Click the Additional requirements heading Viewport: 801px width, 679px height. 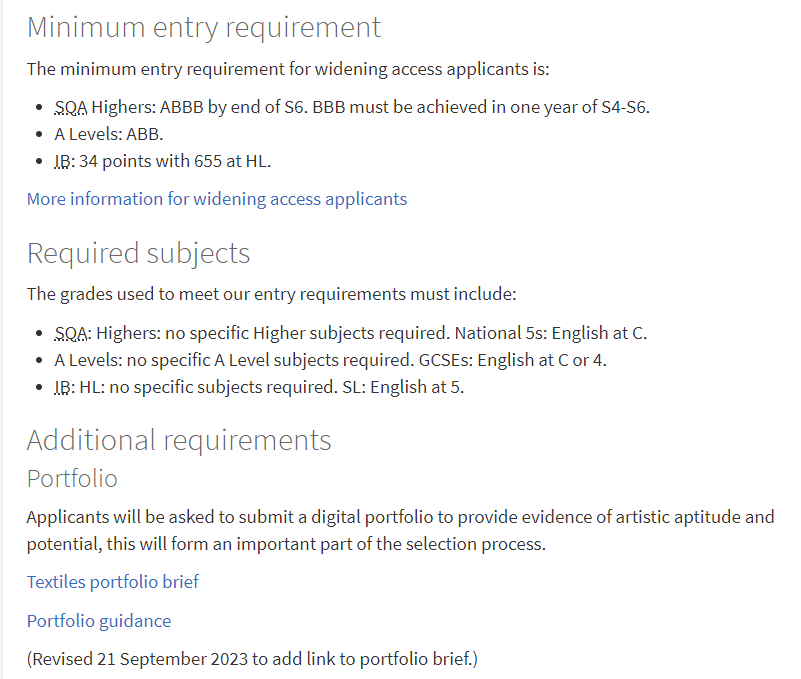coord(179,440)
